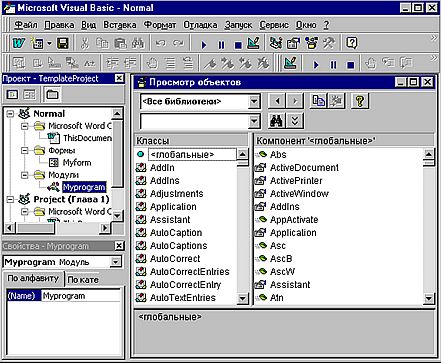Collapse the Normal project node
This screenshot has width=441, height=364.
tap(10, 114)
